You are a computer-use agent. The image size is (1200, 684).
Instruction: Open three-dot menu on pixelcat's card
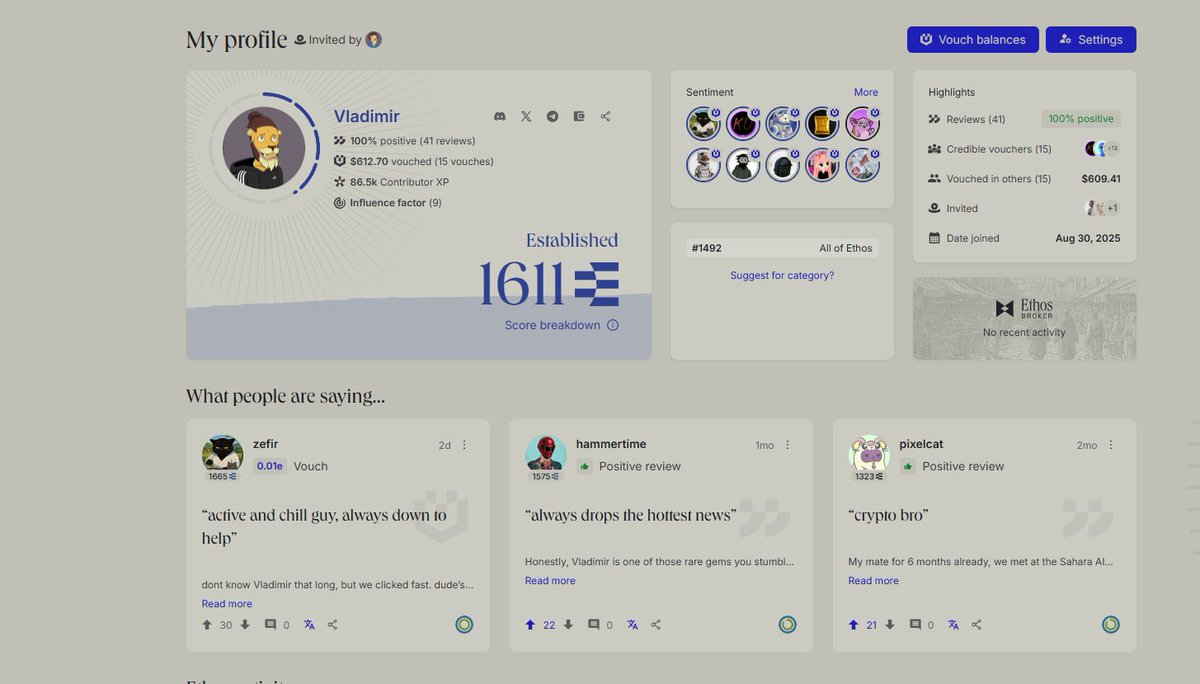pos(1110,445)
